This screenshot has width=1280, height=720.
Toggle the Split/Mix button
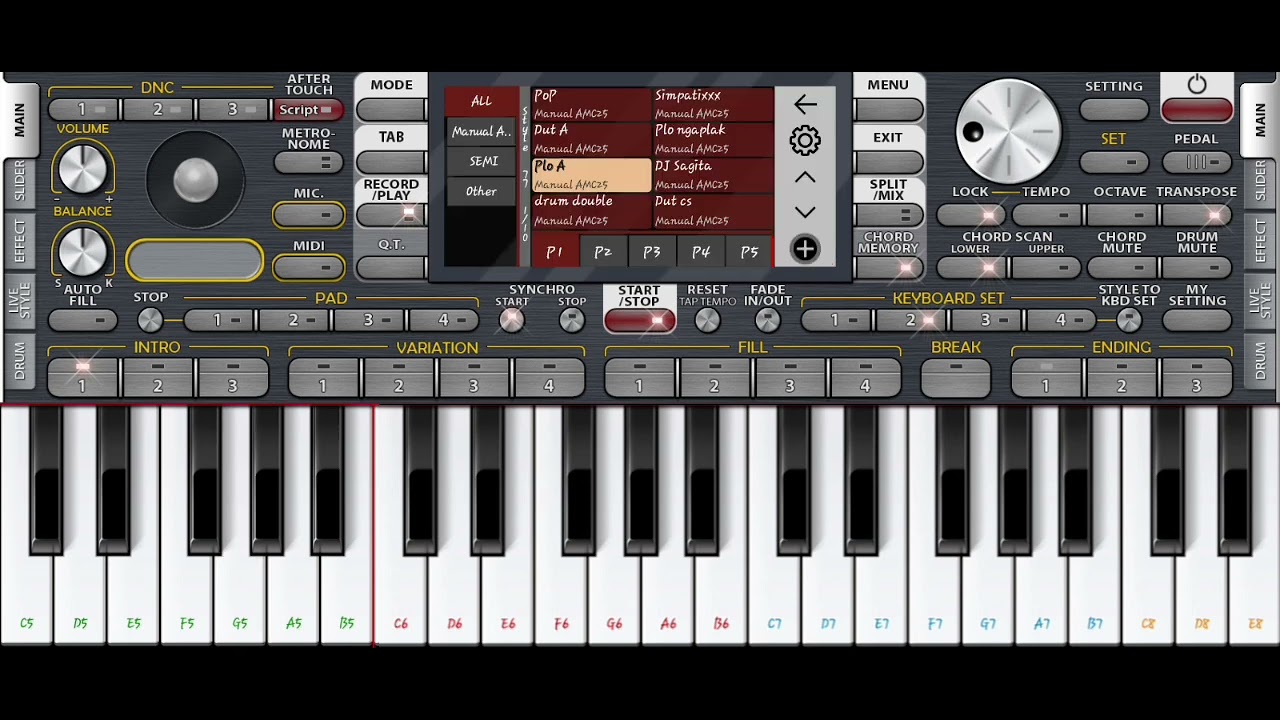(x=888, y=215)
